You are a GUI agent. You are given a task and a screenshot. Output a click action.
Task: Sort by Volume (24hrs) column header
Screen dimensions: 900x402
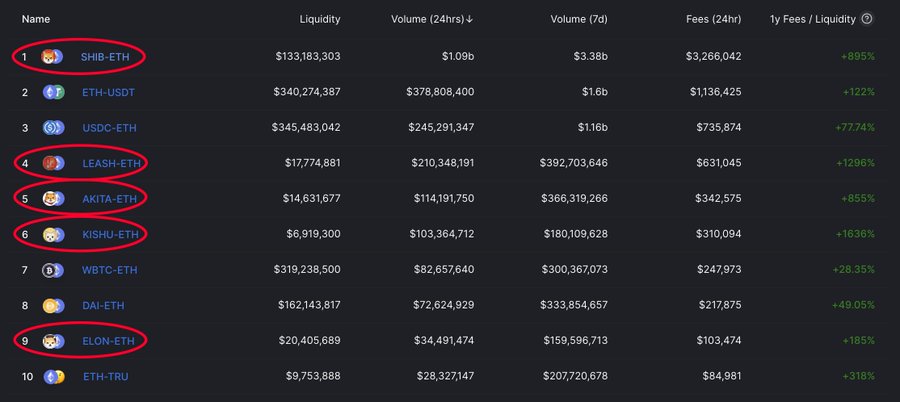432,19
